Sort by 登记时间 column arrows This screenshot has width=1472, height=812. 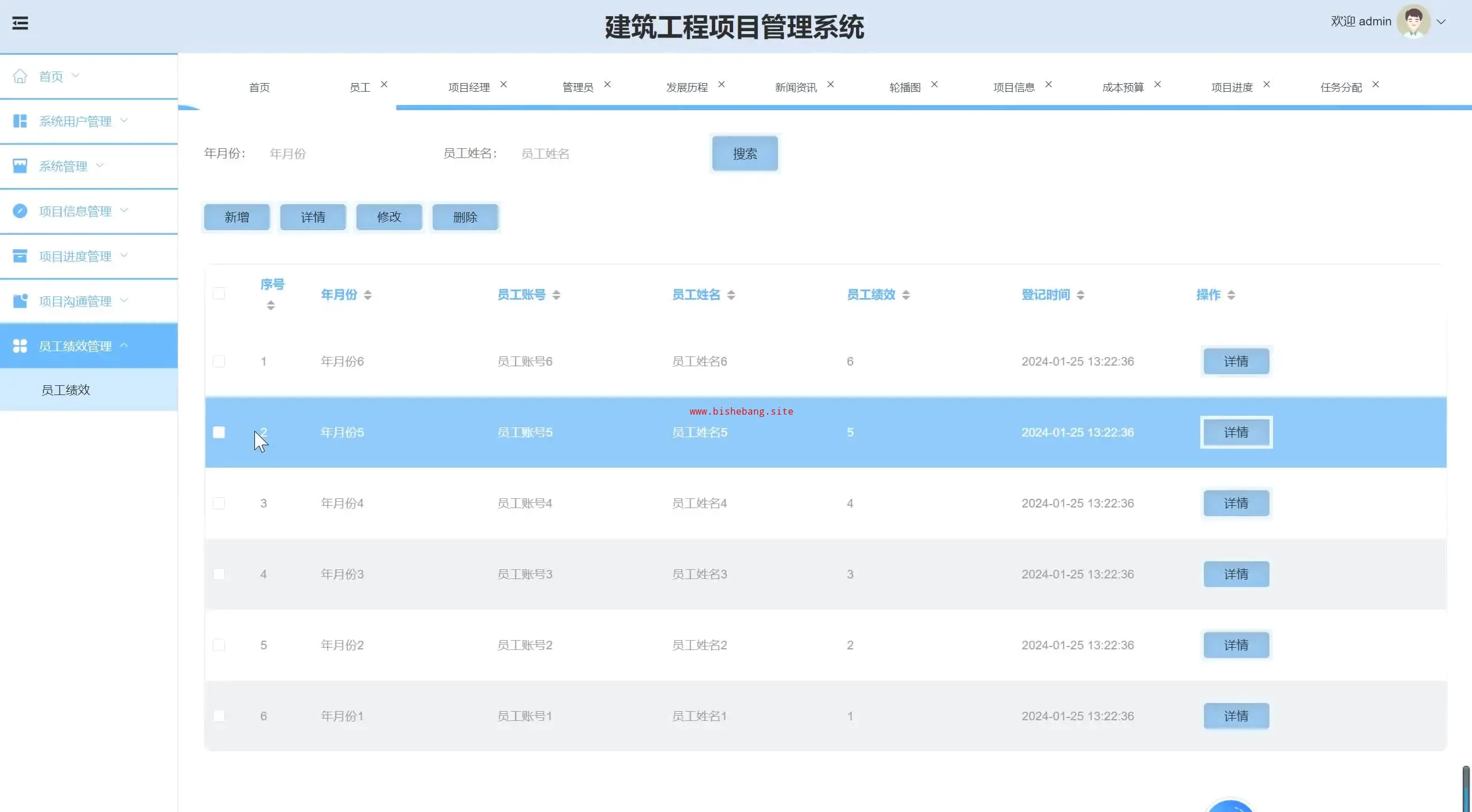click(x=1080, y=295)
